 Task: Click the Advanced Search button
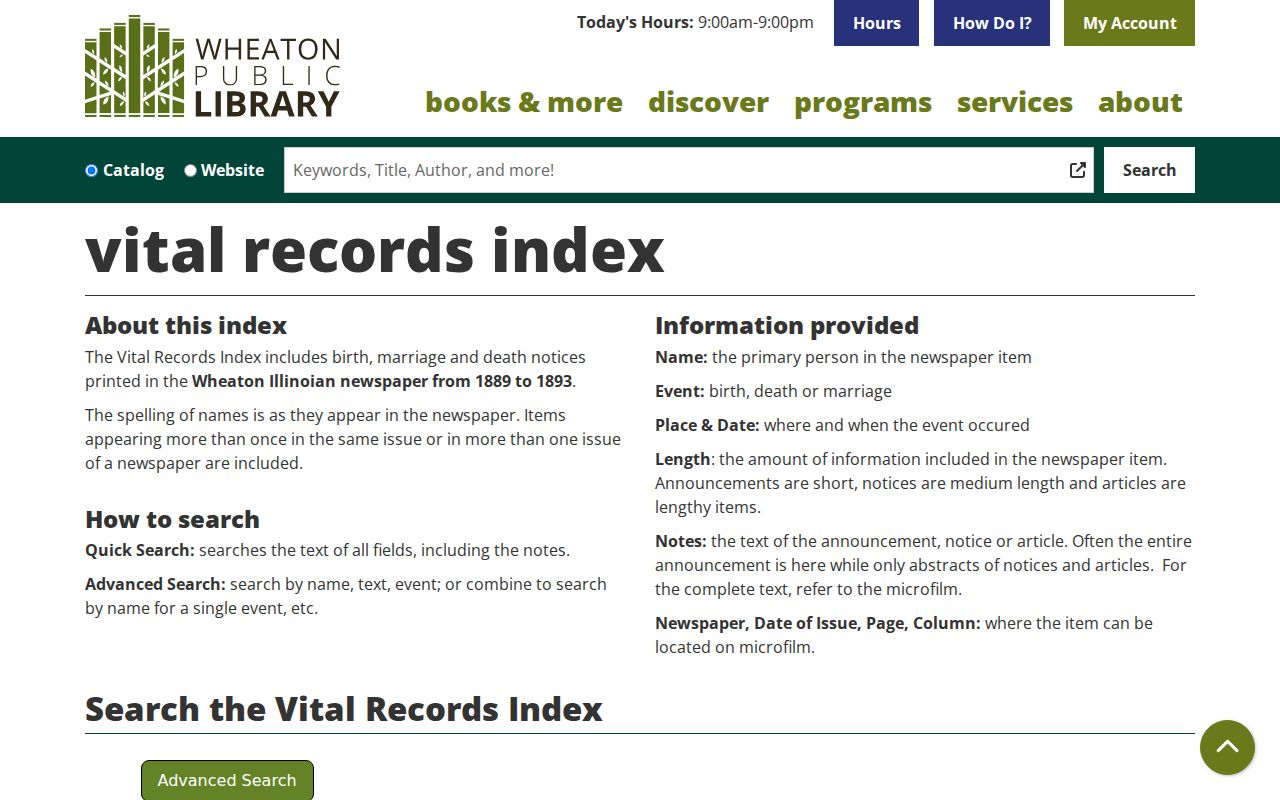pyautogui.click(x=227, y=780)
